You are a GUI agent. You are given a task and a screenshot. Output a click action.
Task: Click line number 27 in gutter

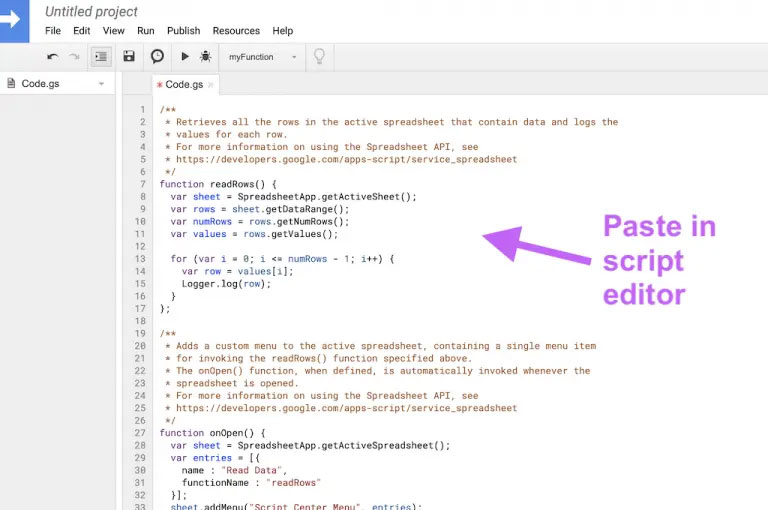[140, 433]
